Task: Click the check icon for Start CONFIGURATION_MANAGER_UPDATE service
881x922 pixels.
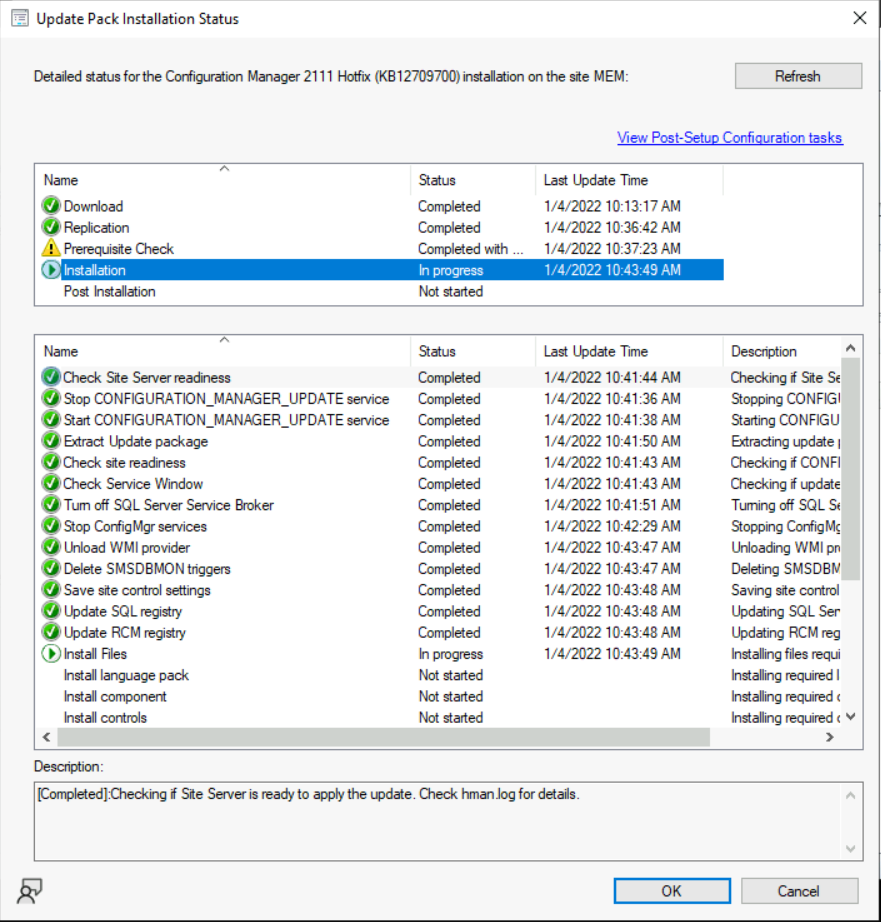Action: (x=51, y=419)
